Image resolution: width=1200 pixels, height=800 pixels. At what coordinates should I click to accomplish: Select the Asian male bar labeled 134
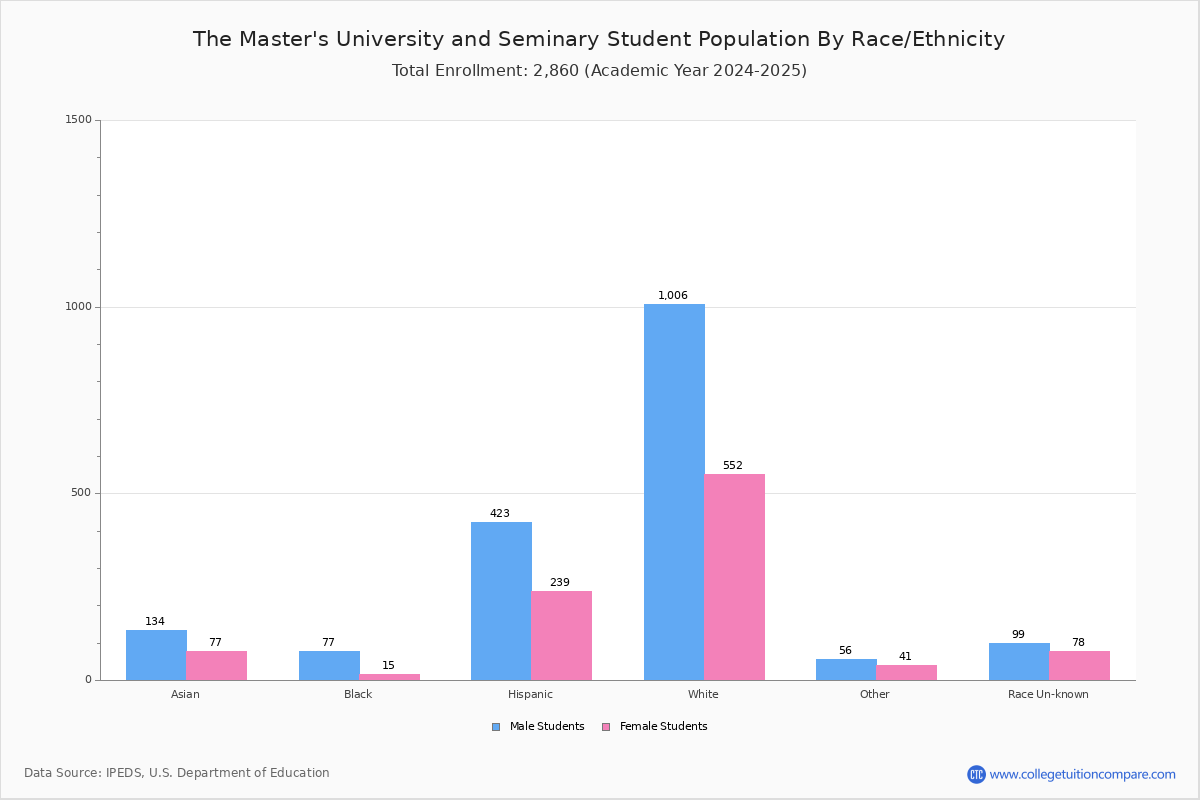pos(156,655)
